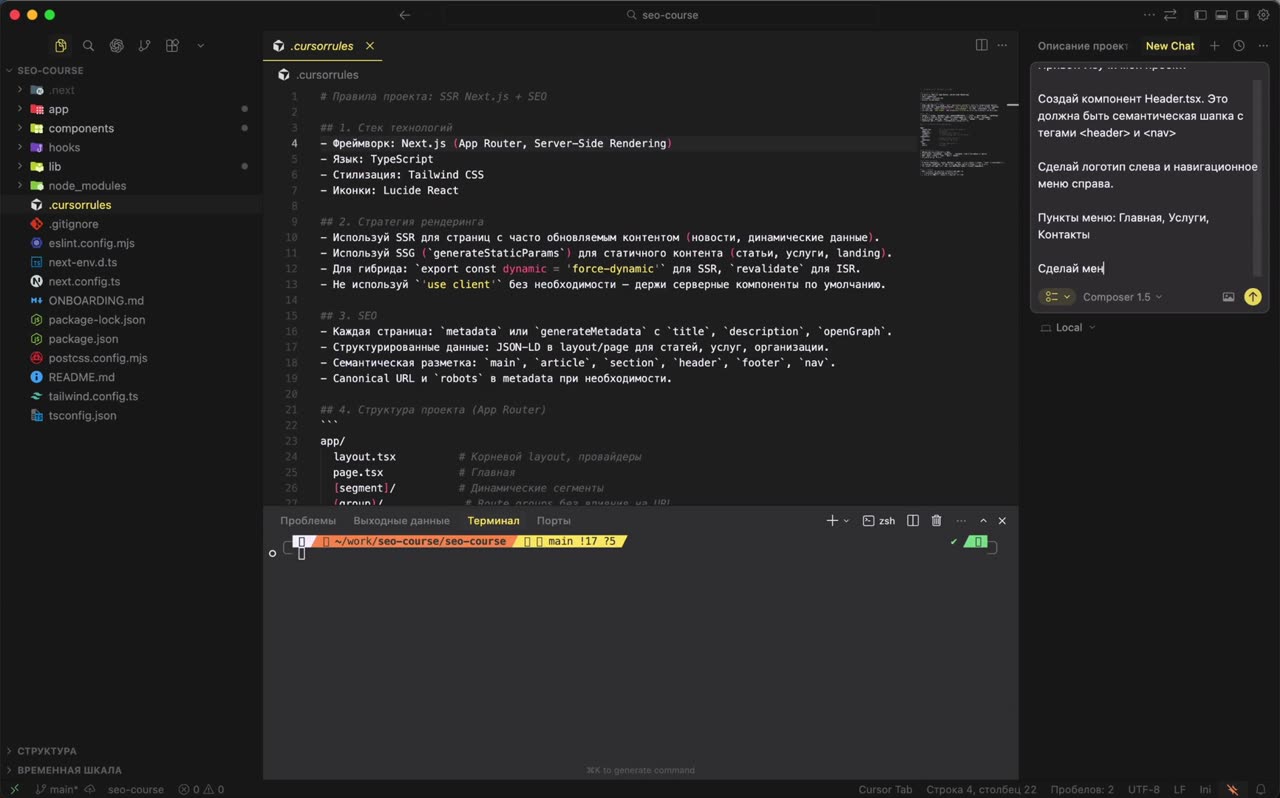Toggle the bottom panel visibility
1280x798 pixels.
1221,15
